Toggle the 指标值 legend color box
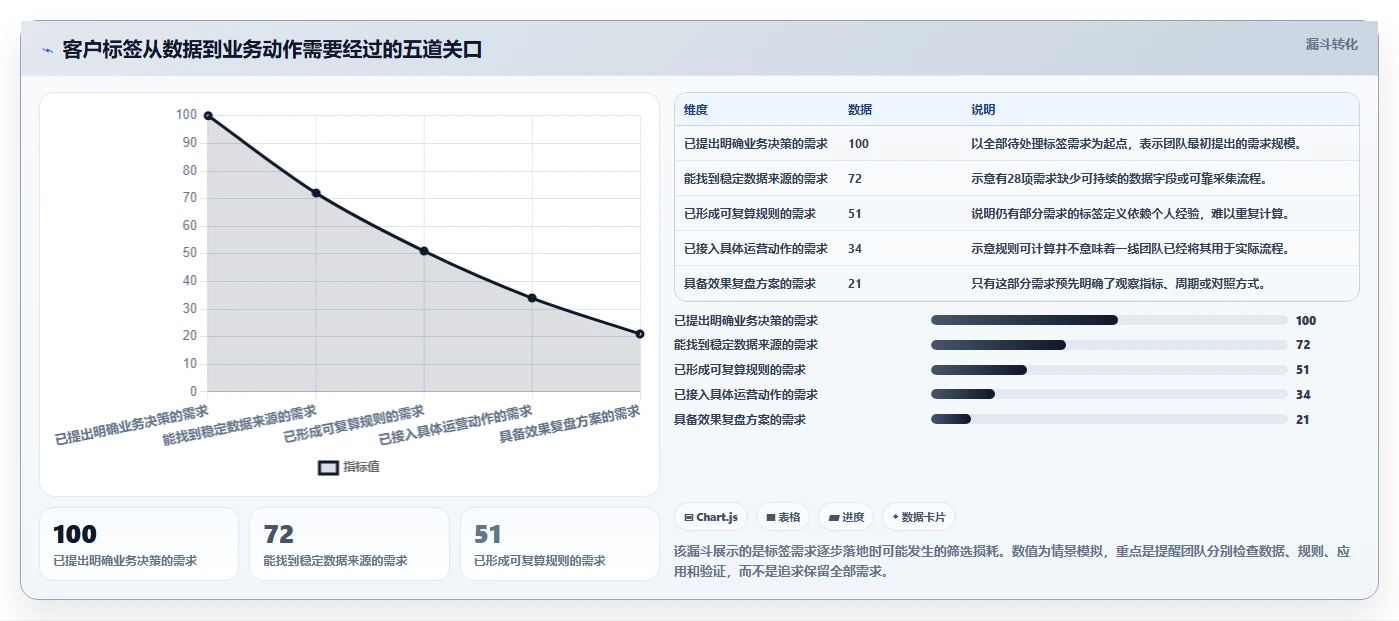This screenshot has width=1399, height=621. (328, 467)
